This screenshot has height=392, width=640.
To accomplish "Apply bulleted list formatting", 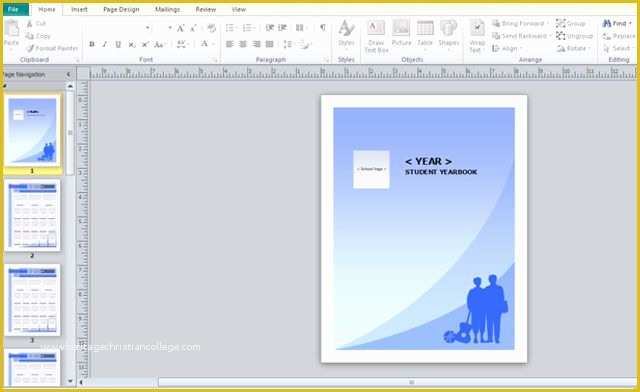I will 231,28.
